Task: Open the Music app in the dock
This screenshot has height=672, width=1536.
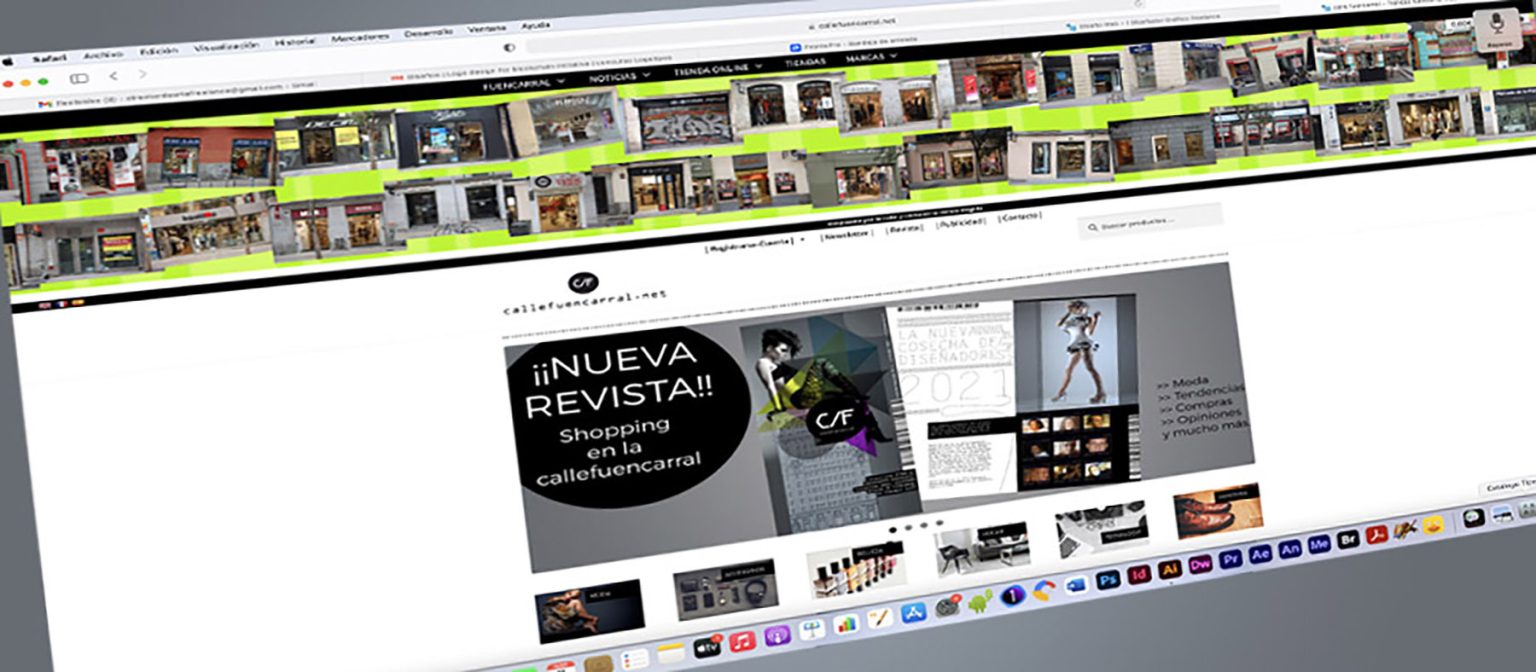Action: pyautogui.click(x=742, y=640)
